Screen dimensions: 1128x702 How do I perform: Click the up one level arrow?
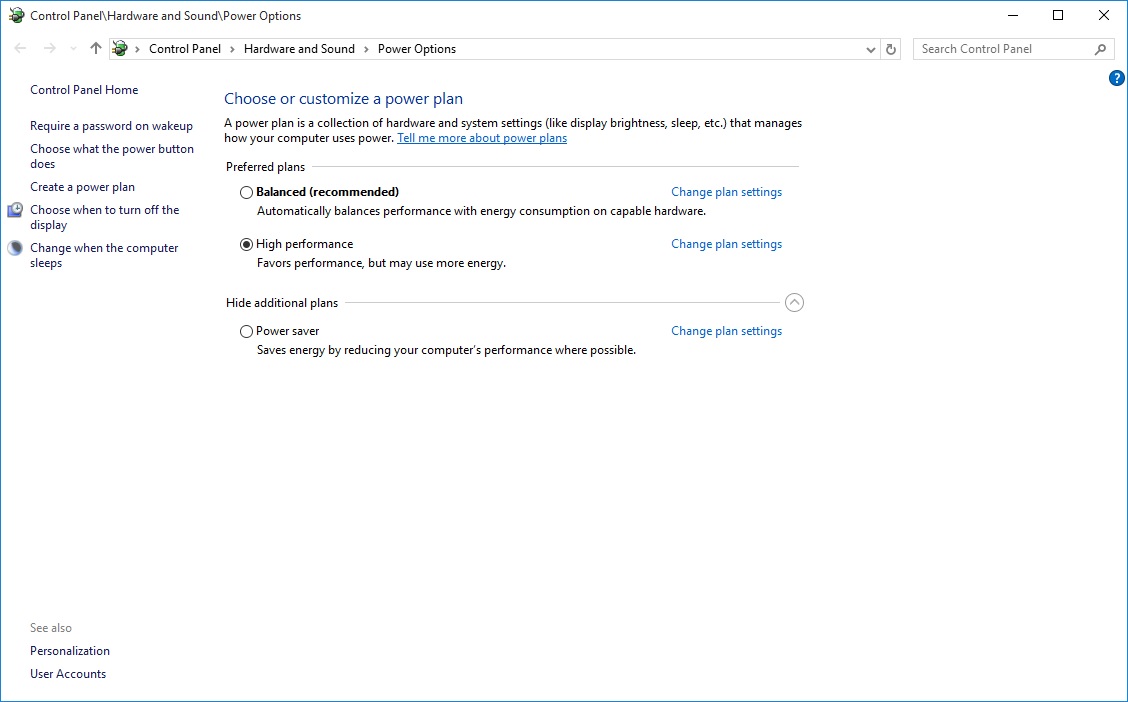95,48
